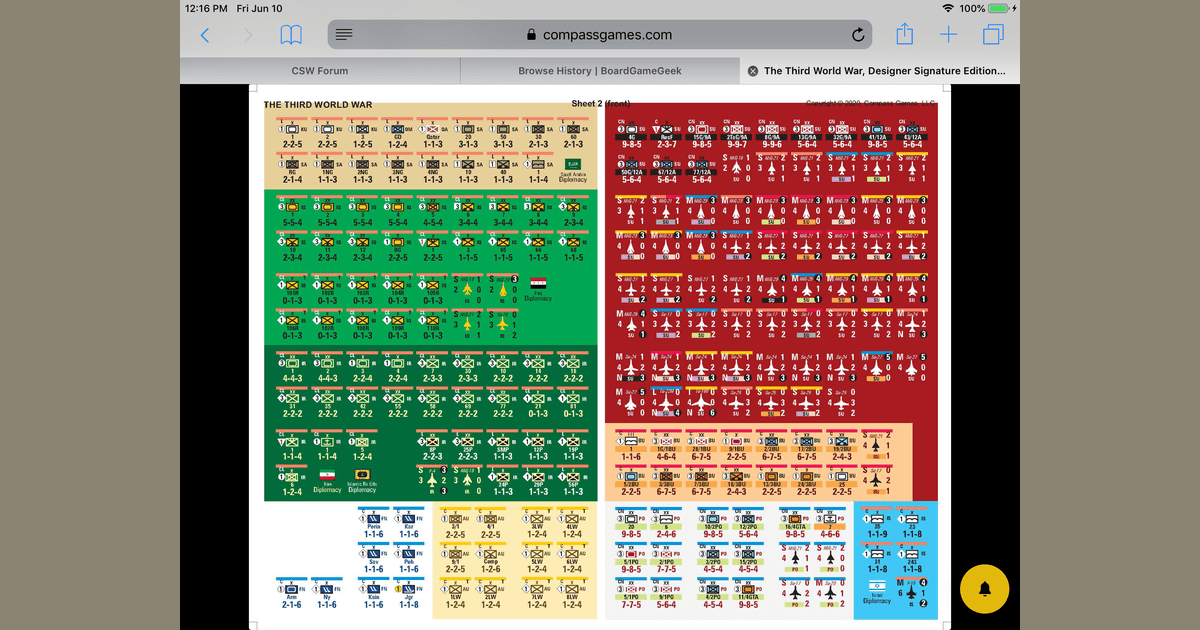This screenshot has width=1200, height=630.
Task: Tap the reader view lines icon
Action: (x=344, y=35)
